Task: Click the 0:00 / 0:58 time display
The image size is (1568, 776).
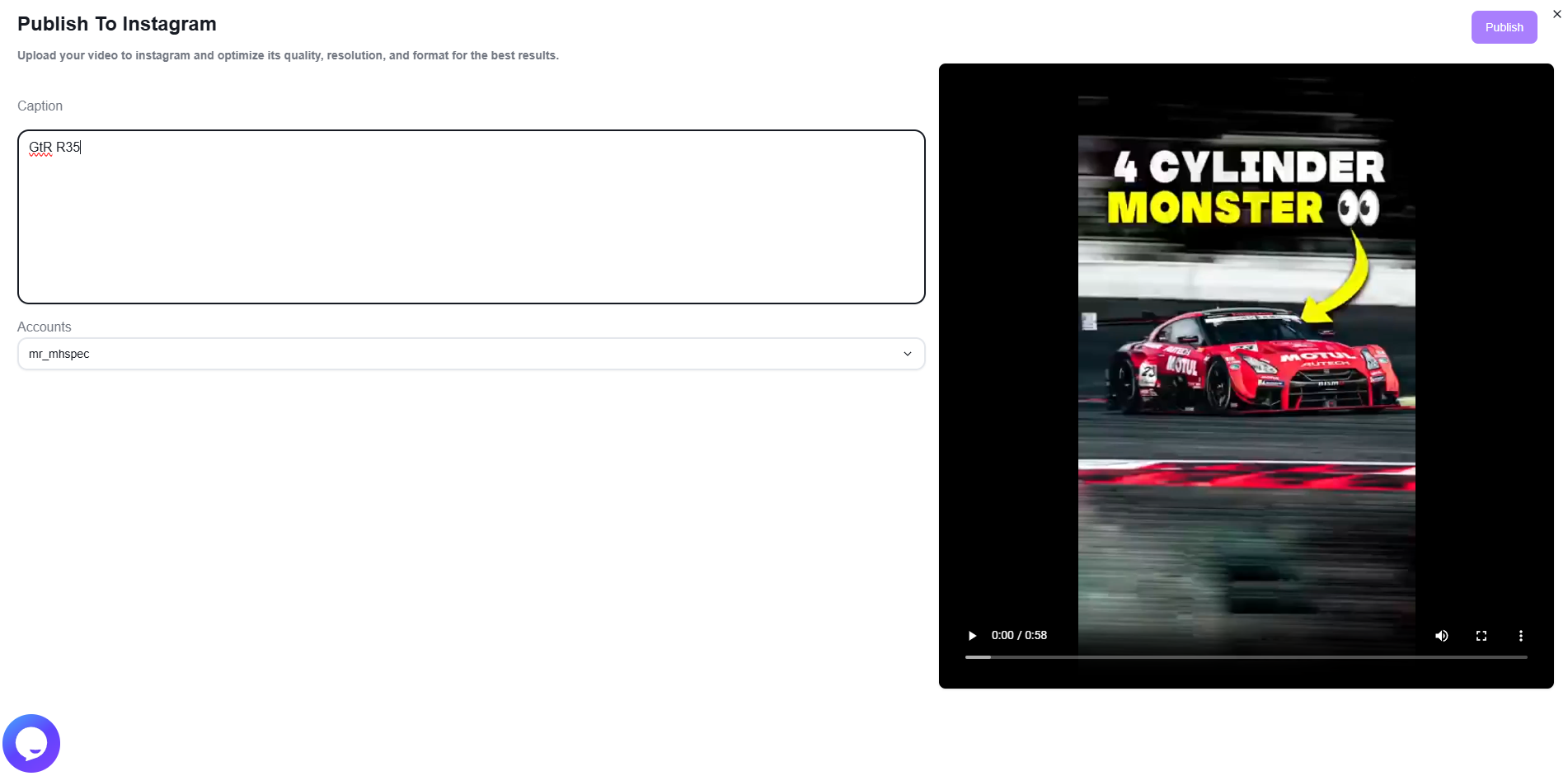Action: point(1019,636)
